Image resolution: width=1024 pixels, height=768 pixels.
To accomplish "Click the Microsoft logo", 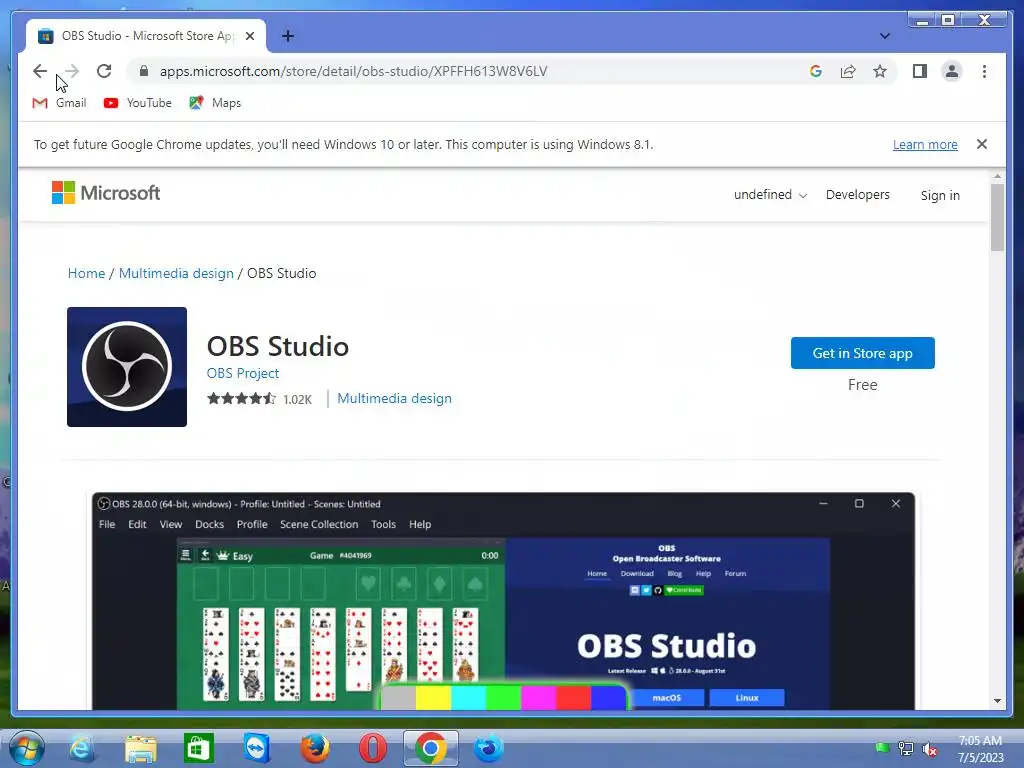I will 106,193.
